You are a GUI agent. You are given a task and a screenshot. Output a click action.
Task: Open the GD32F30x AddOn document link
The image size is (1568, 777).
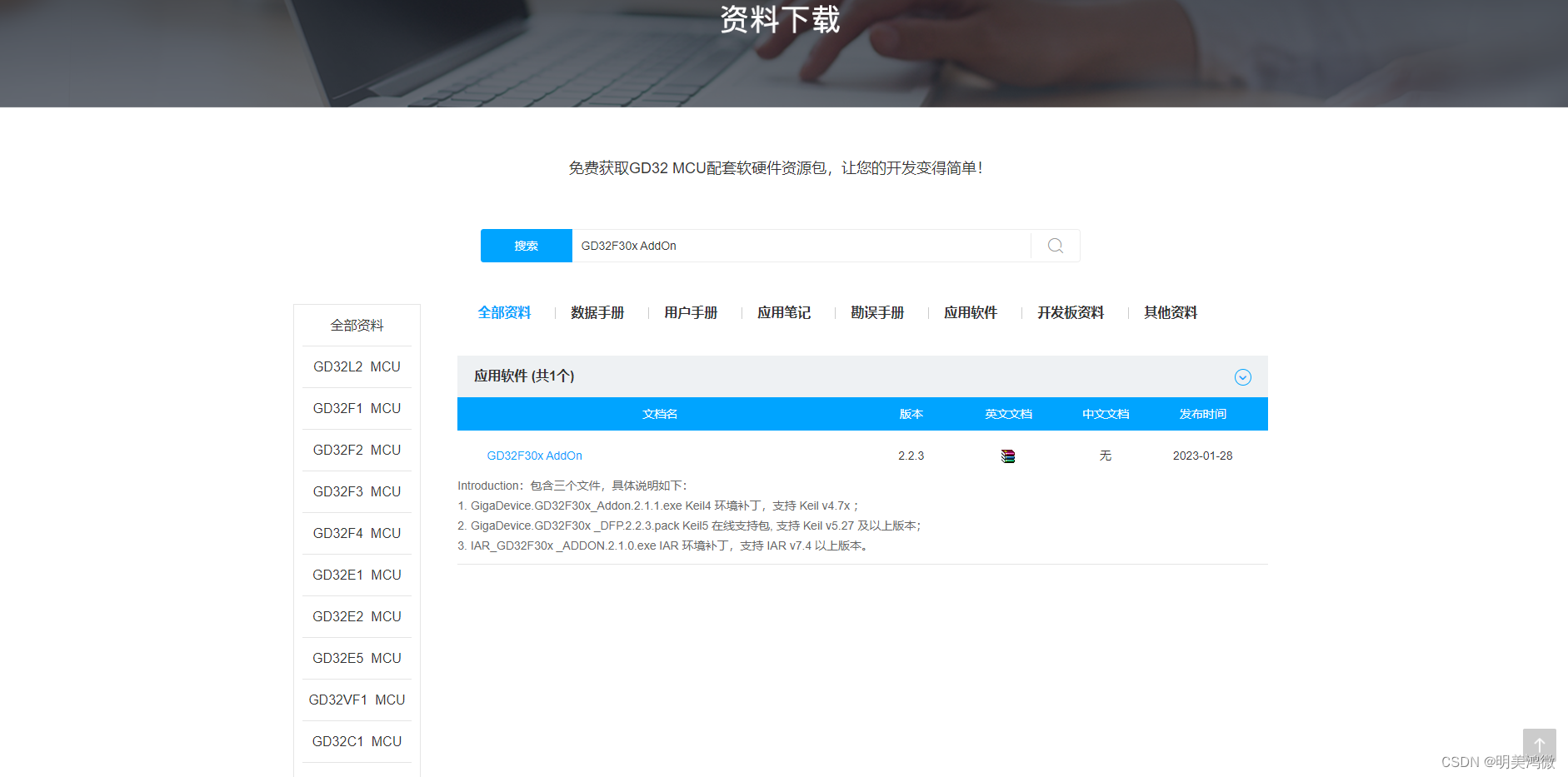pyautogui.click(x=534, y=456)
